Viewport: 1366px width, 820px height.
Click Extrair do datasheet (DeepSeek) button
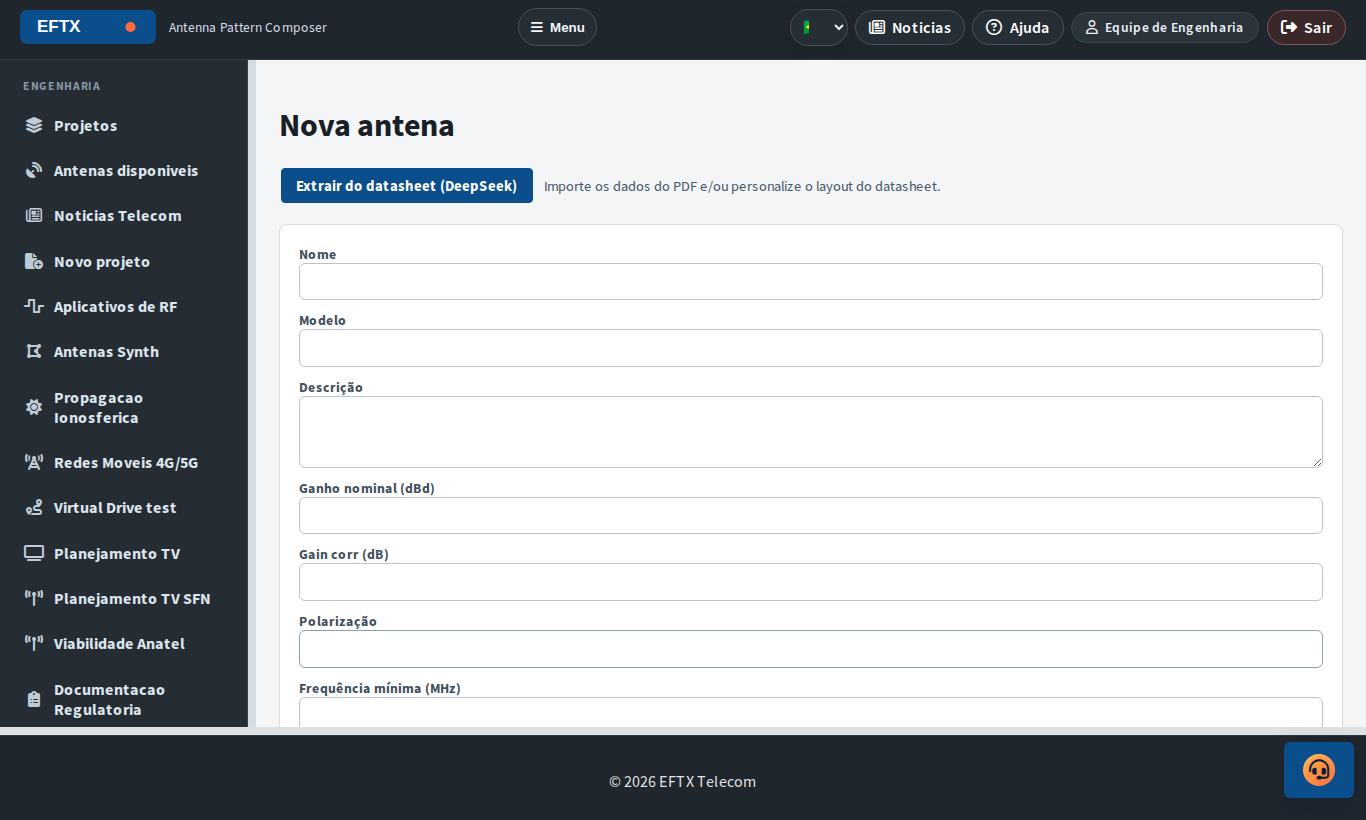407,186
